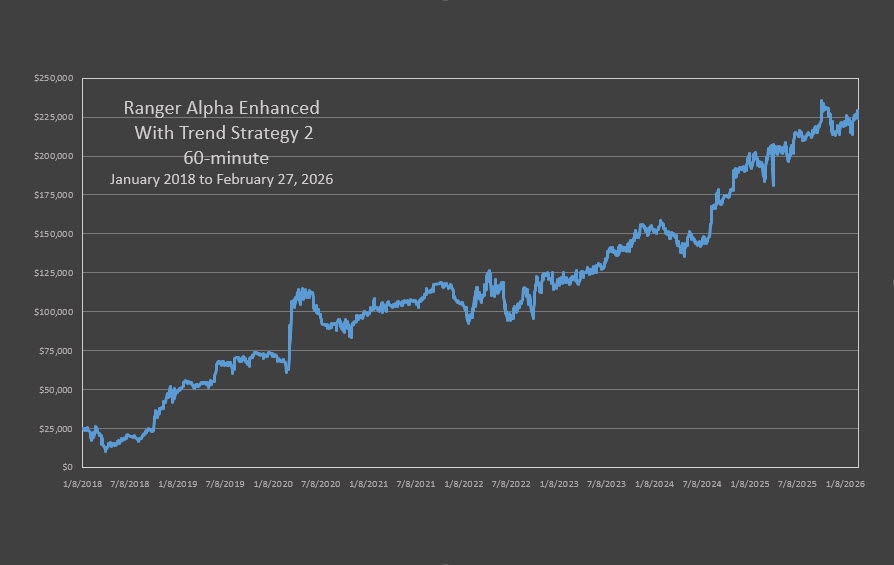Click the 1/8/2022 x-axis date label
The image size is (894, 565).
pos(464,484)
